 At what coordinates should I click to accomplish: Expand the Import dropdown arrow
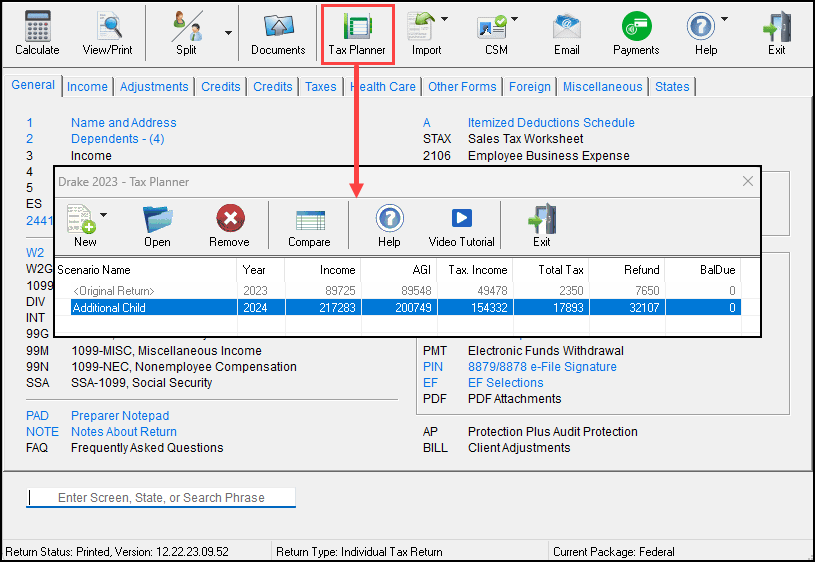pos(444,19)
